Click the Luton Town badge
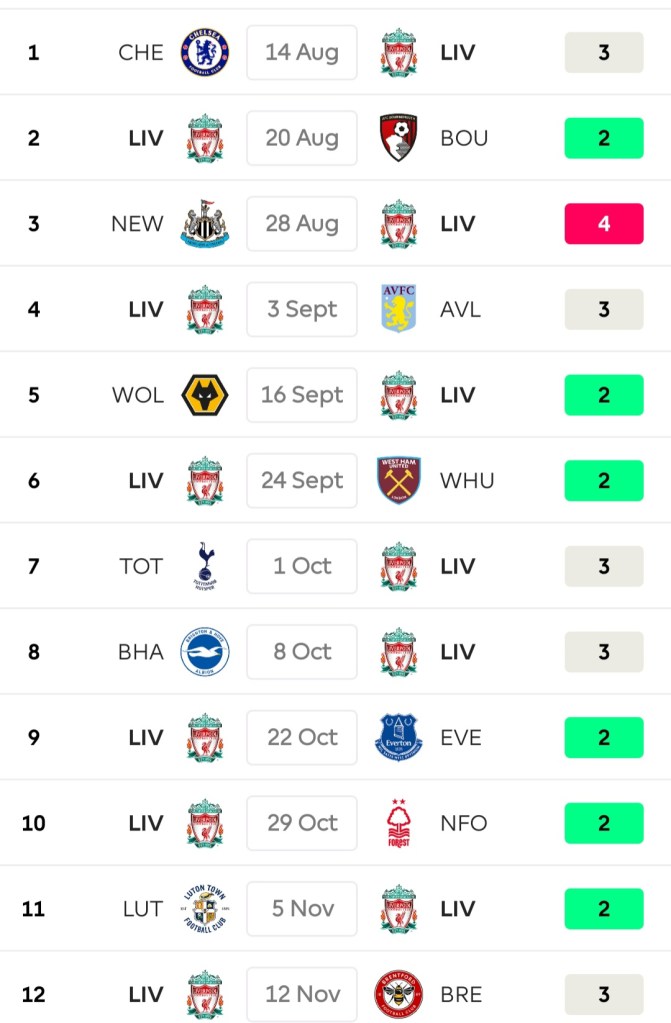671x1023 pixels. coord(204,909)
